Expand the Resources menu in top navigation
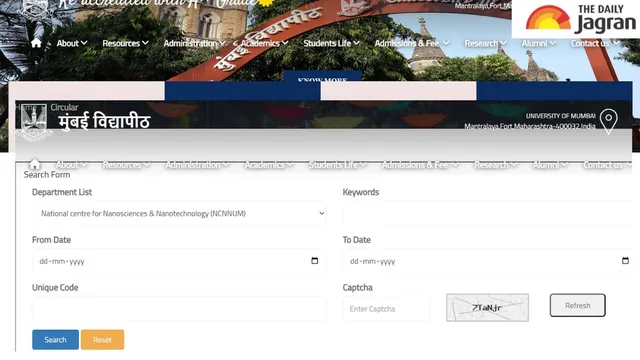The height and width of the screenshot is (360, 640). pyautogui.click(x=125, y=43)
